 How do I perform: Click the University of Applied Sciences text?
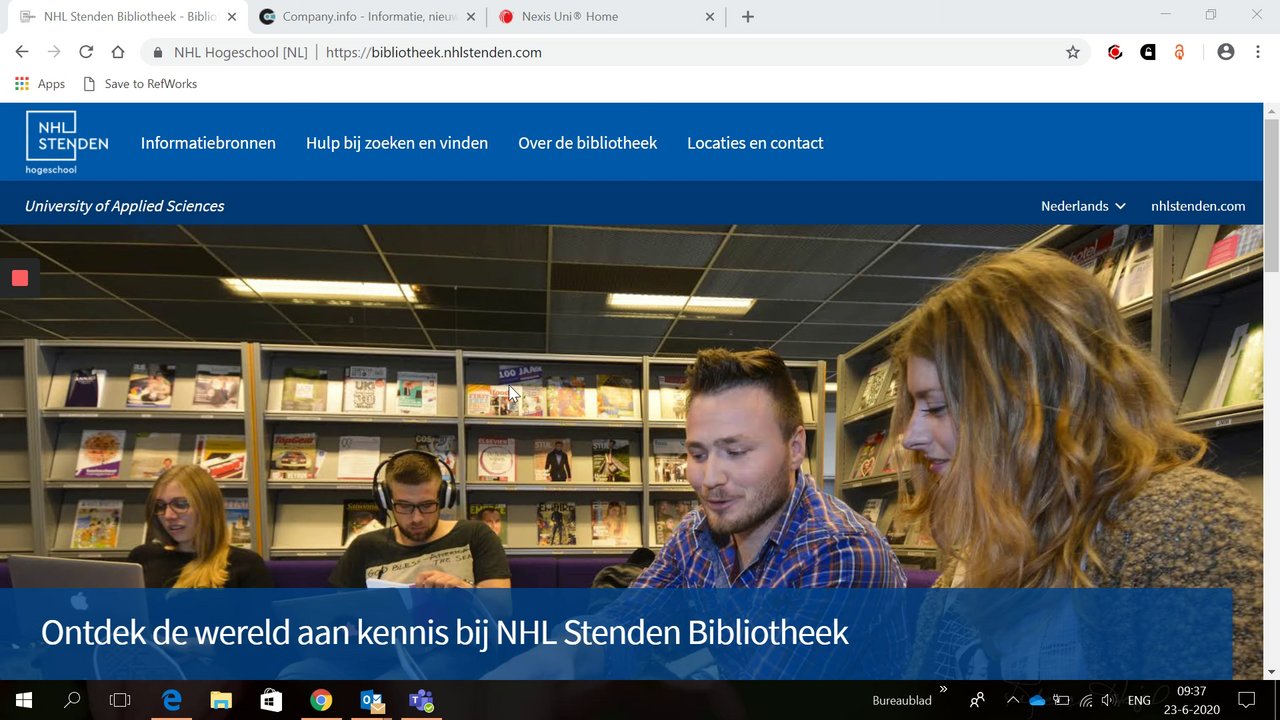124,206
